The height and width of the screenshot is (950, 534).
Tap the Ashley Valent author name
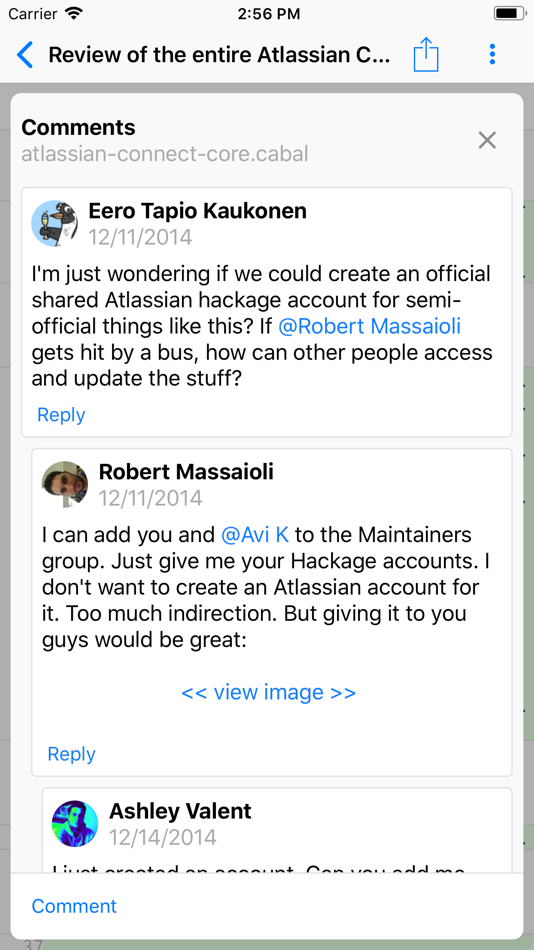tap(180, 811)
